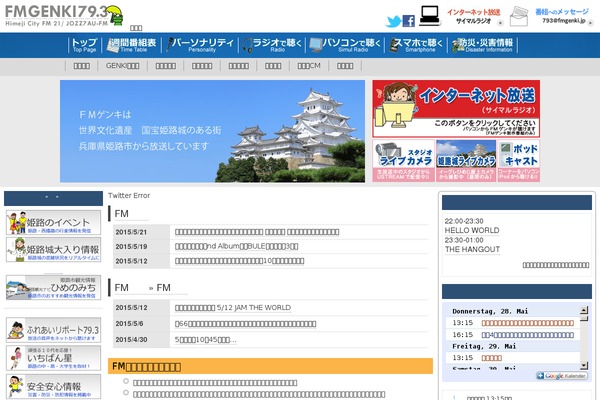The height and width of the screenshot is (400, 600).
Task: Open 姫路城ライブカメラ banner
Action: [466, 160]
